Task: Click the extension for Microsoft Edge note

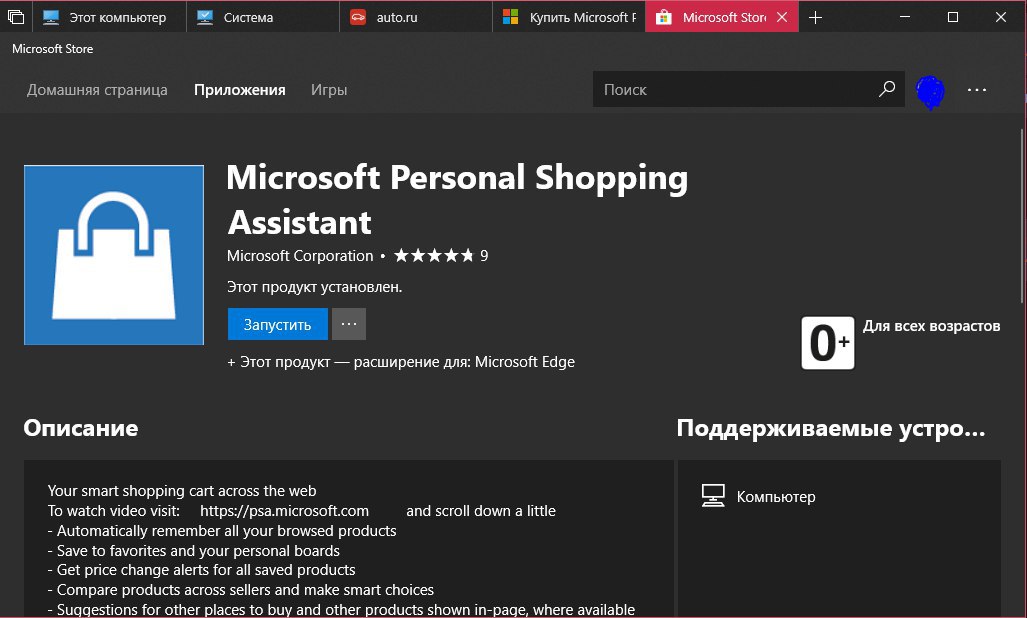Action: [x=401, y=362]
